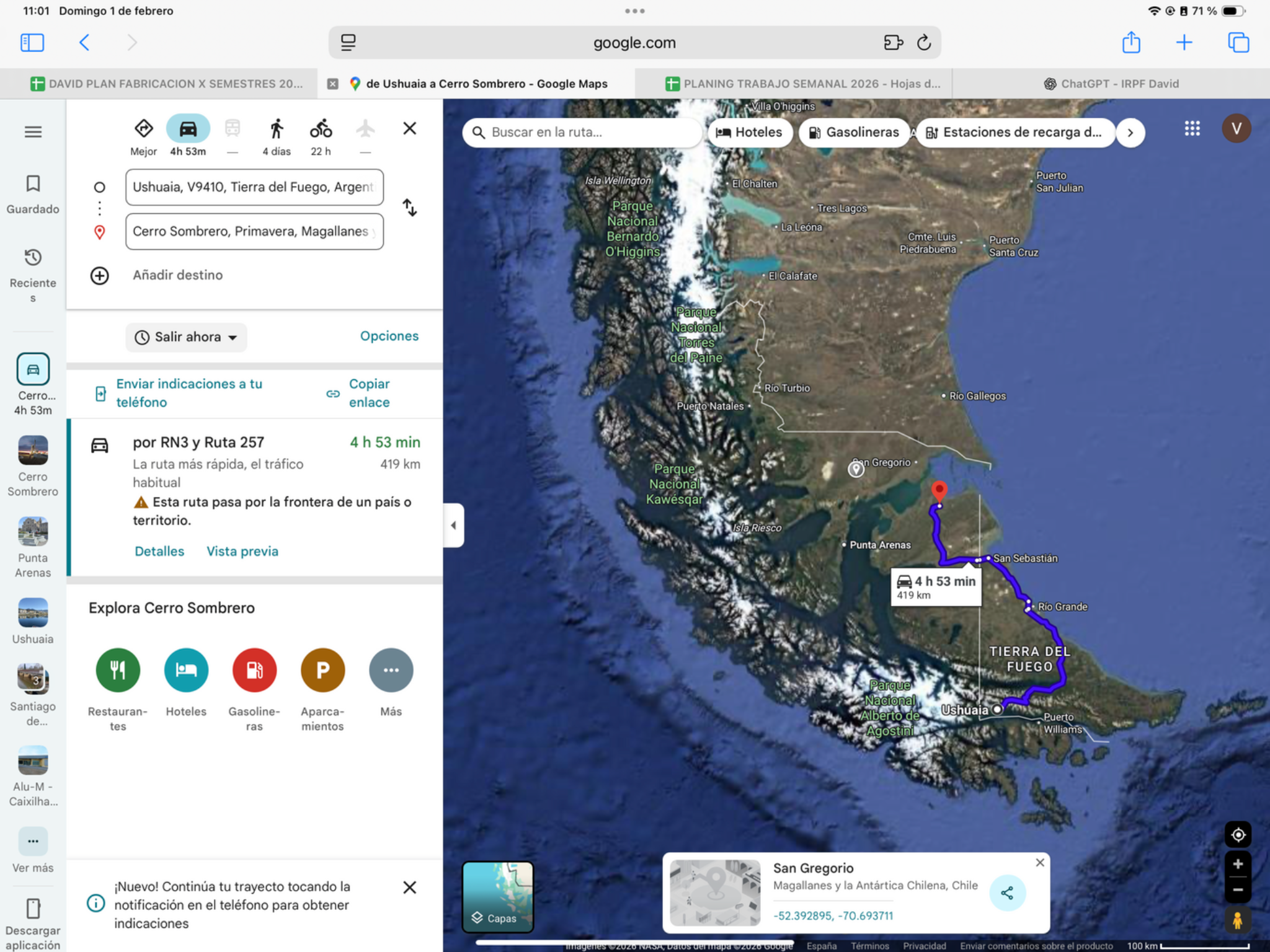Show more explore categories with Más
Viewport: 1270px width, 952px height.
click(x=391, y=670)
